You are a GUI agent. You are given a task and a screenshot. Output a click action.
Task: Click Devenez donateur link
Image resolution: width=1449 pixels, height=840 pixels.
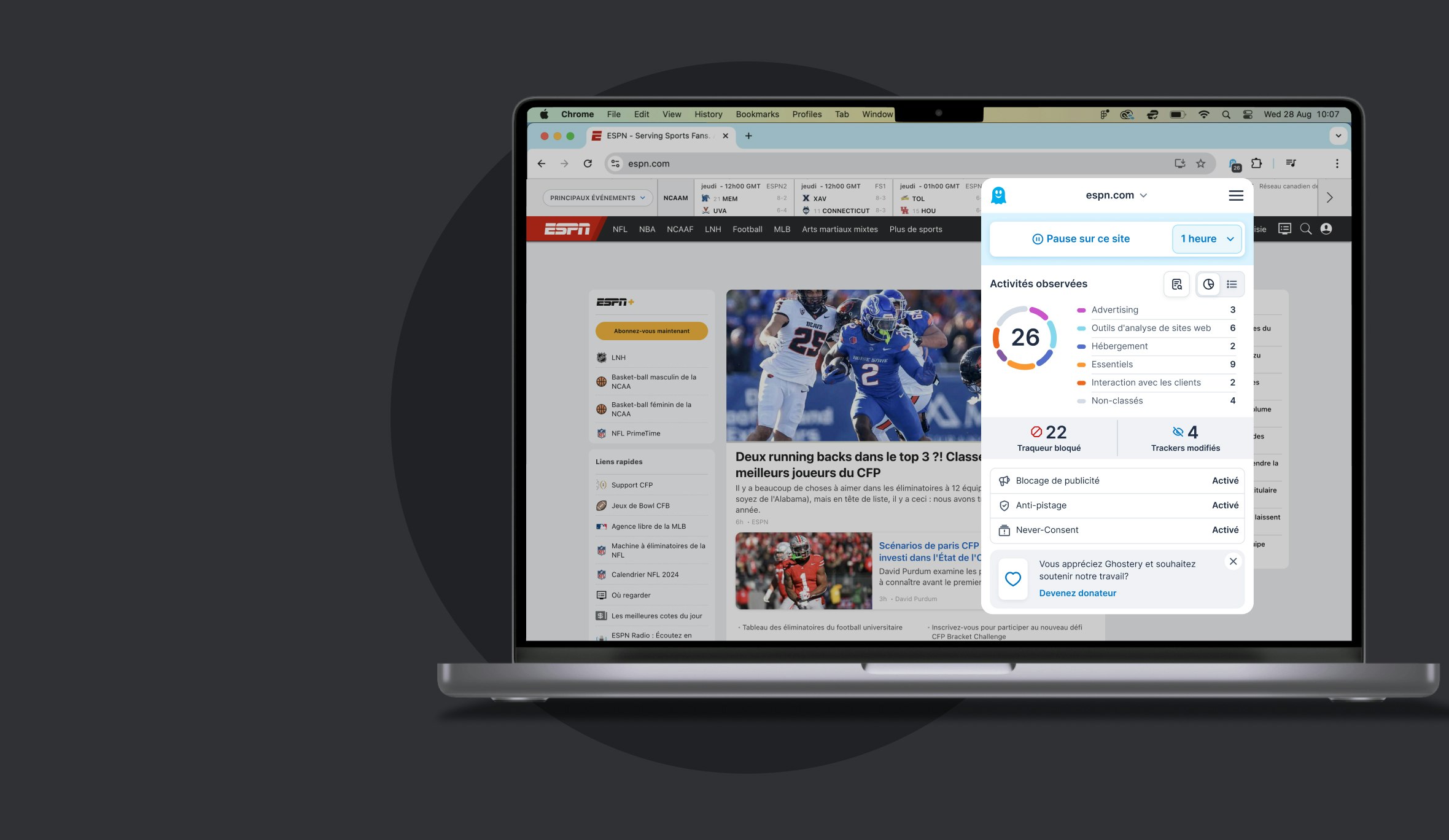click(1077, 593)
